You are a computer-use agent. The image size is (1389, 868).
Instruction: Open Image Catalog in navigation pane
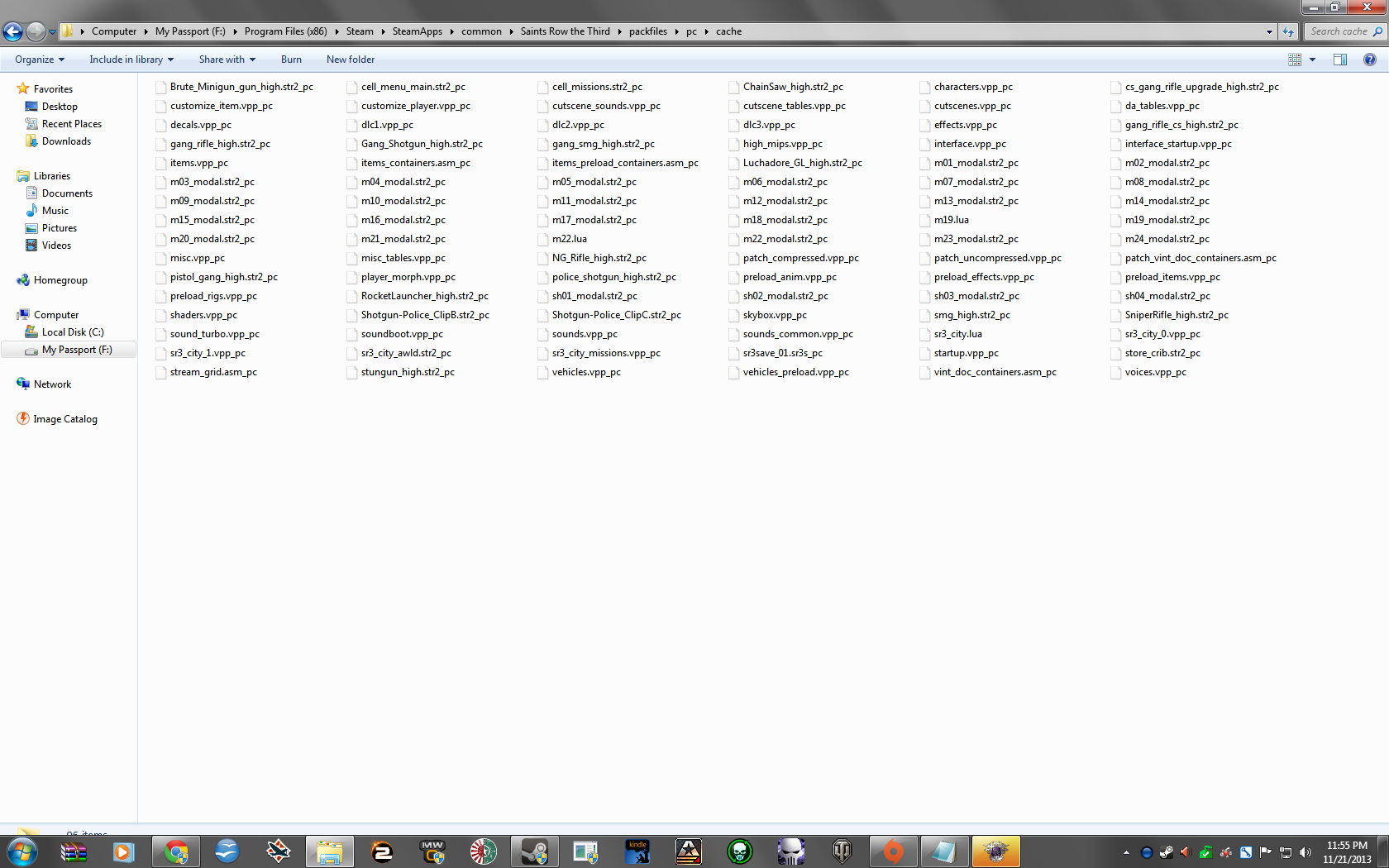click(x=65, y=419)
